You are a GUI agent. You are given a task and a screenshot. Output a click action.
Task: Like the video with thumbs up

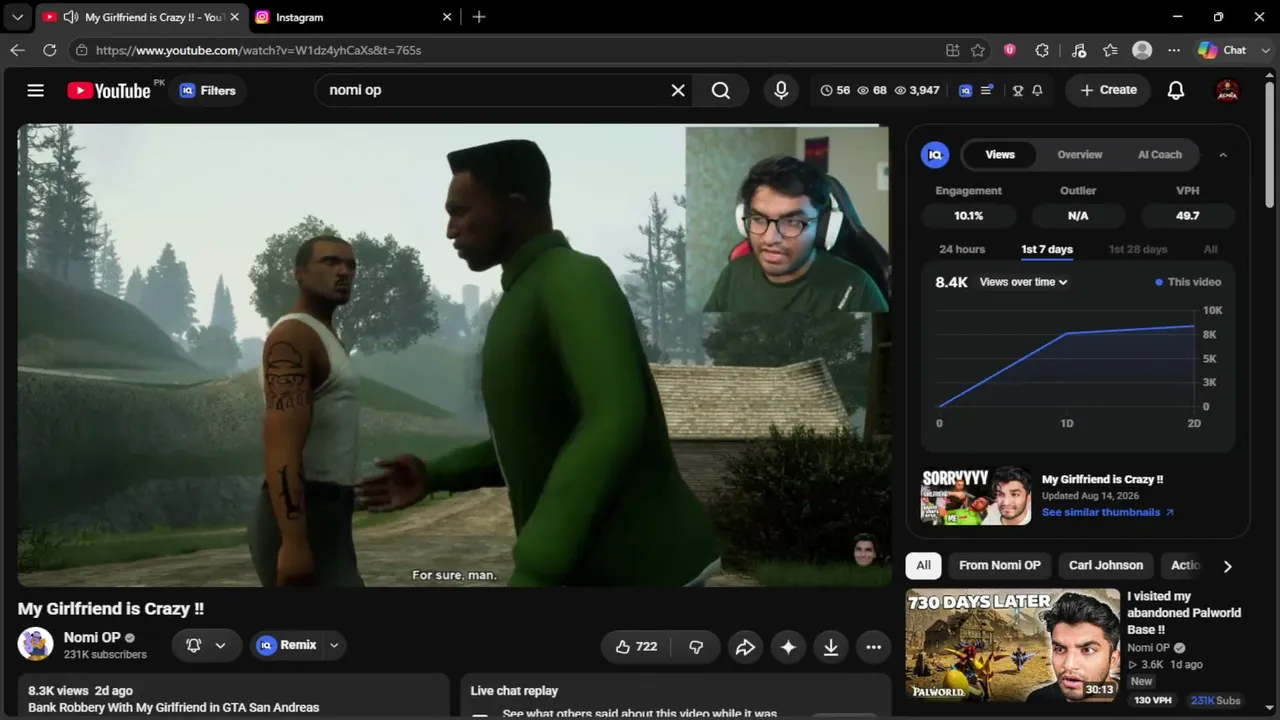(x=636, y=646)
